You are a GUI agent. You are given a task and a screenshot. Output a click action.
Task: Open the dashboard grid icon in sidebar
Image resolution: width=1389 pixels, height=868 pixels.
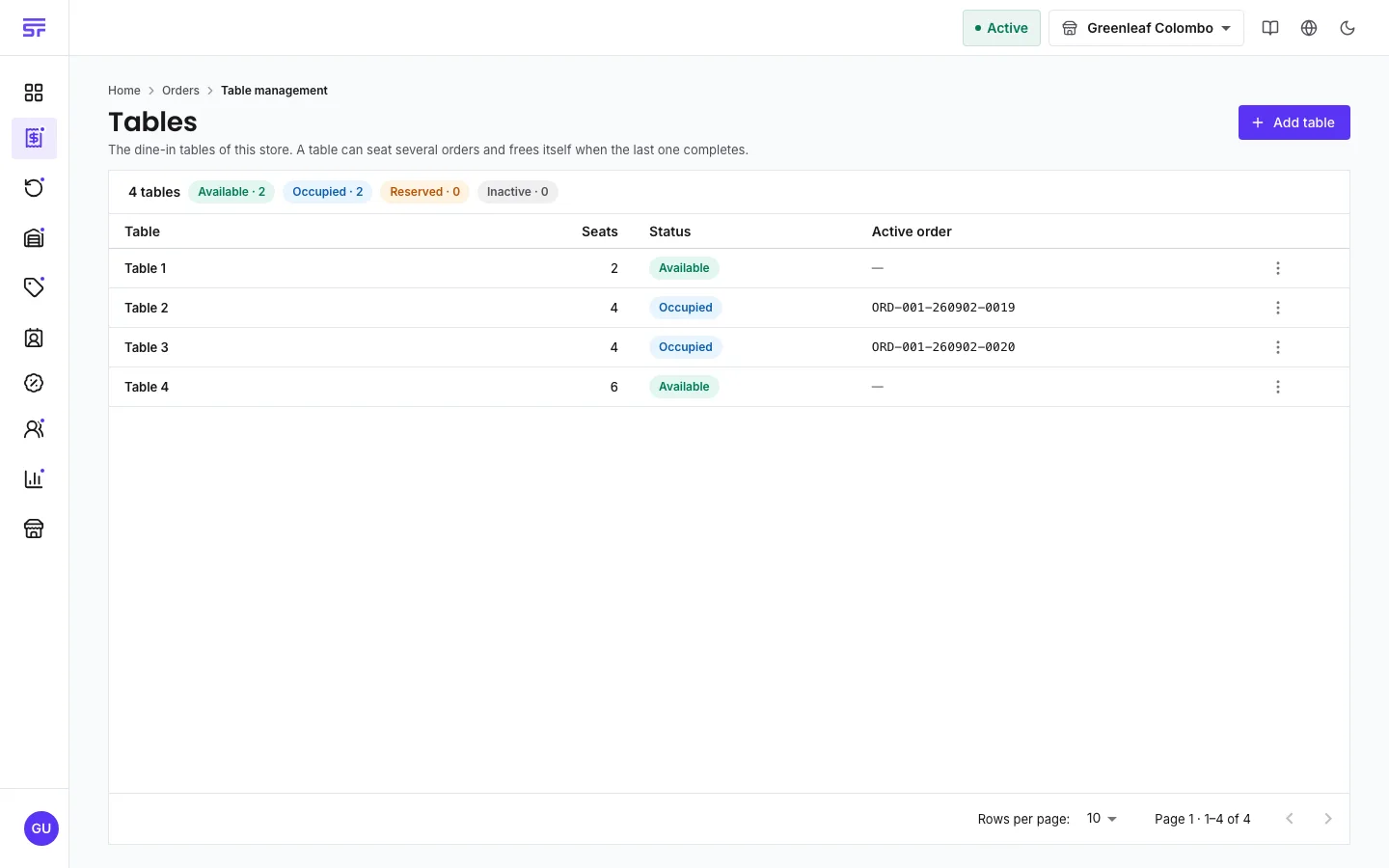34,93
